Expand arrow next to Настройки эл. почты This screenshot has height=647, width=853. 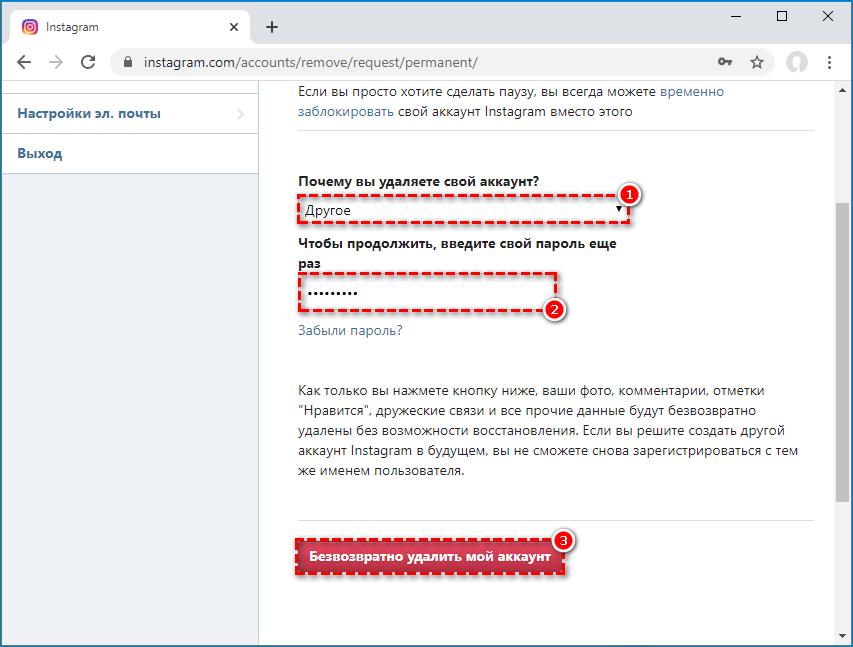(240, 114)
